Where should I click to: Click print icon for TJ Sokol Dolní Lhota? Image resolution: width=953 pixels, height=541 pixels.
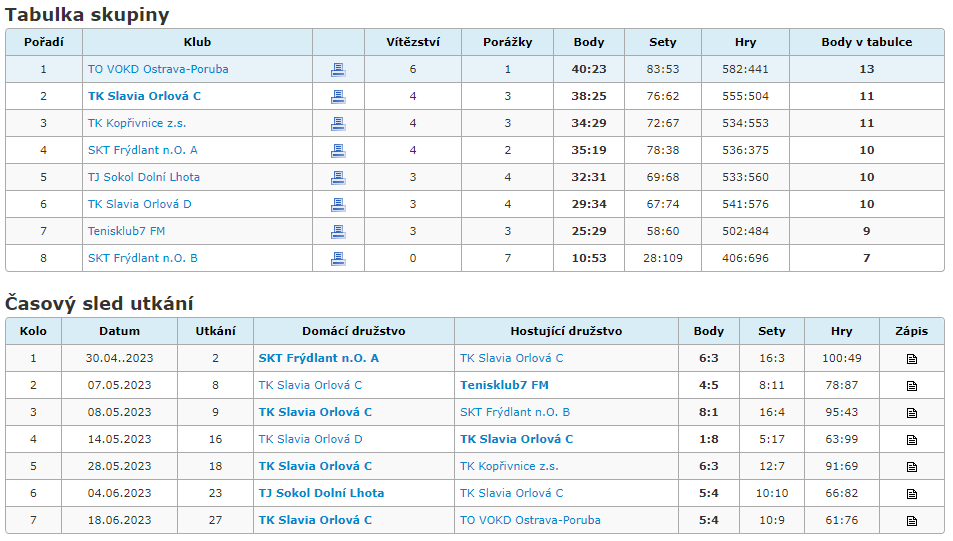coord(338,177)
